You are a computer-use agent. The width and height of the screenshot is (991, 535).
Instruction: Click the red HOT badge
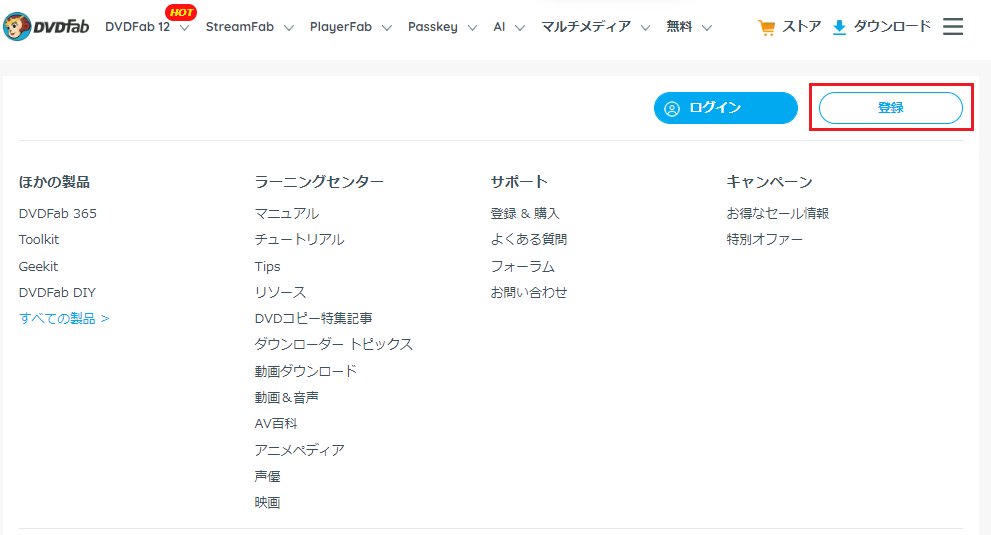click(181, 12)
